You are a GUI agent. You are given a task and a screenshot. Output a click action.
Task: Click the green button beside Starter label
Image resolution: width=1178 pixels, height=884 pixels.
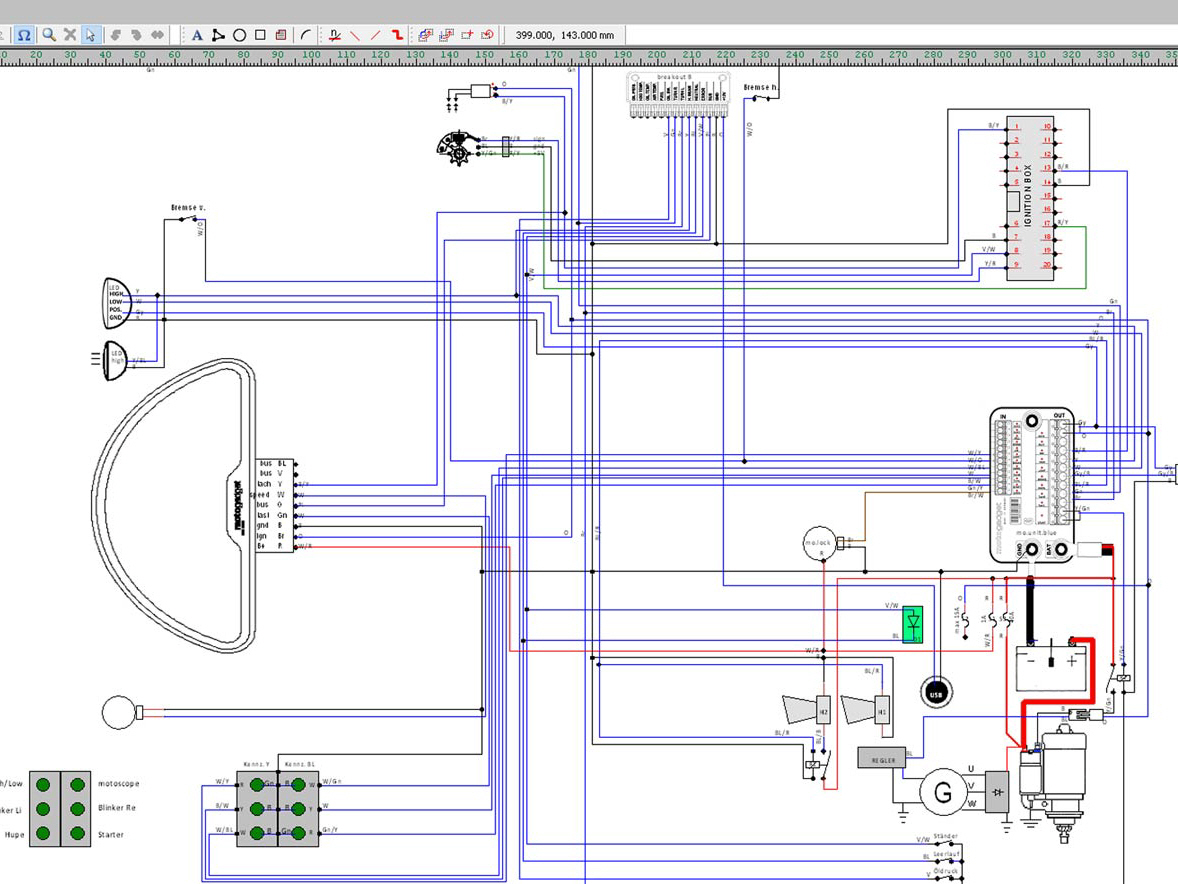point(76,834)
